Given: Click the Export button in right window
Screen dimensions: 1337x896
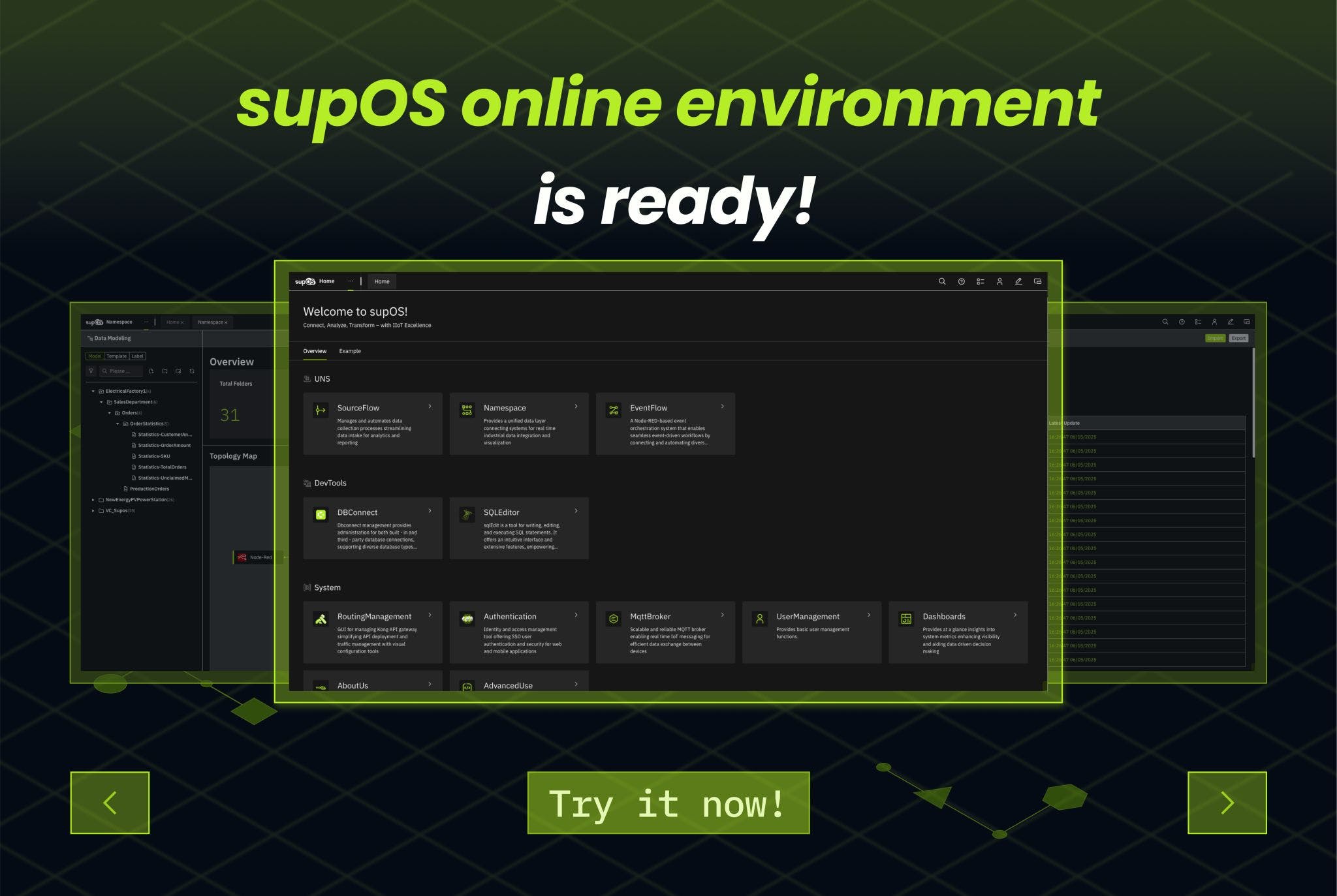Looking at the screenshot, I should coord(1238,338).
